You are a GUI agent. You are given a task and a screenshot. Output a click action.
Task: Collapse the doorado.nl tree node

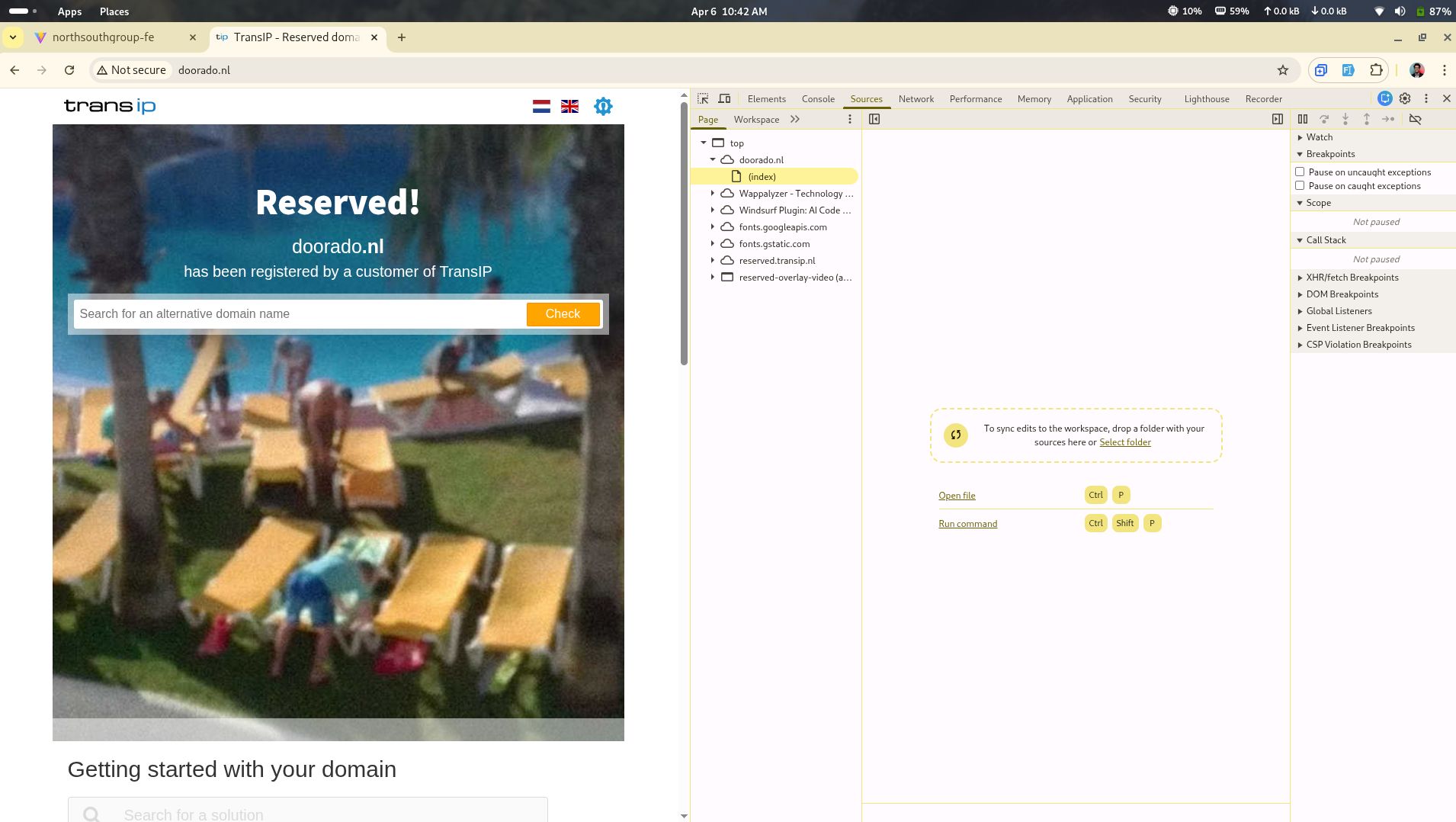tap(713, 159)
